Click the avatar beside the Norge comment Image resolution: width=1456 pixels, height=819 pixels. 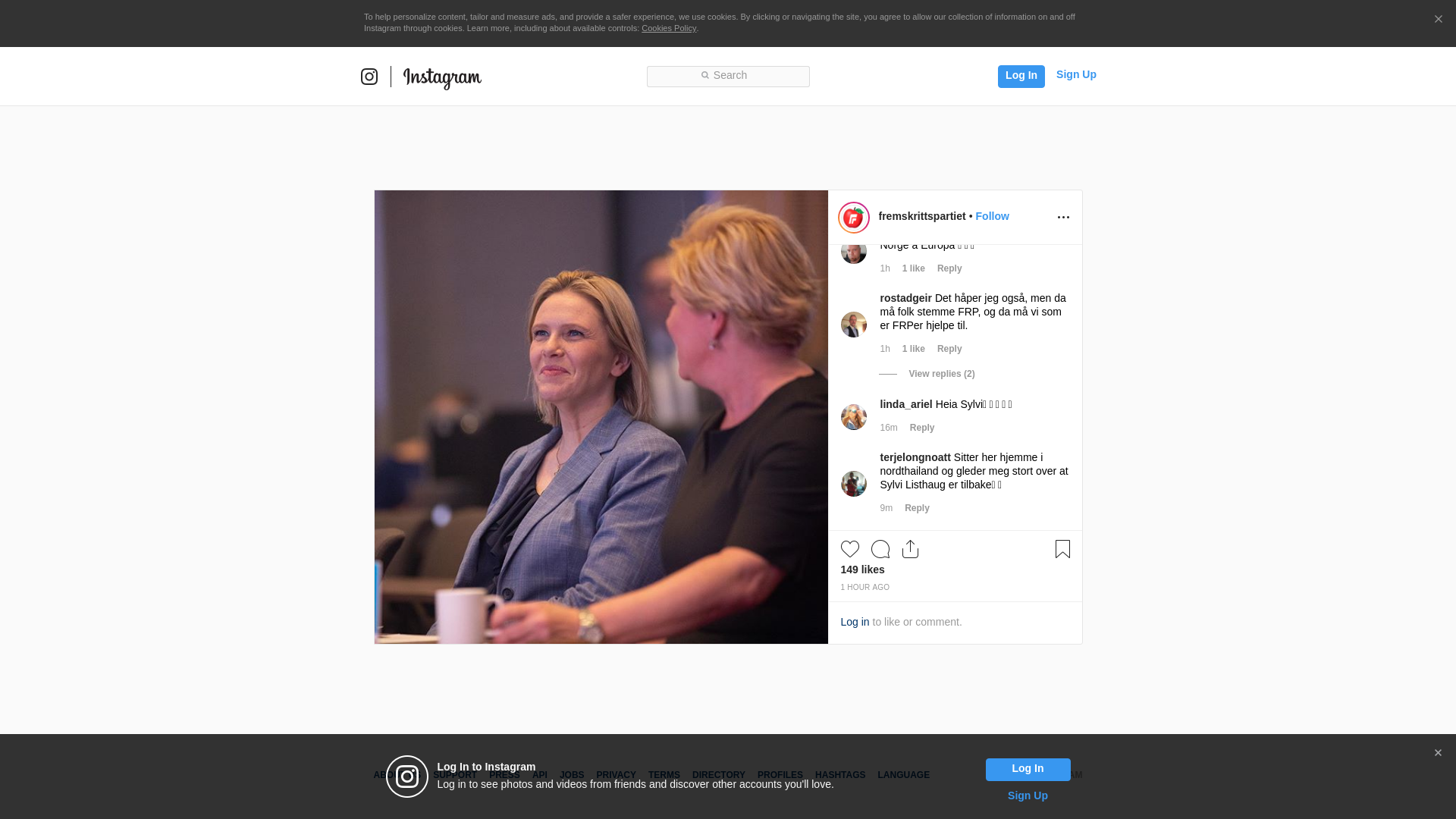pyautogui.click(x=854, y=254)
